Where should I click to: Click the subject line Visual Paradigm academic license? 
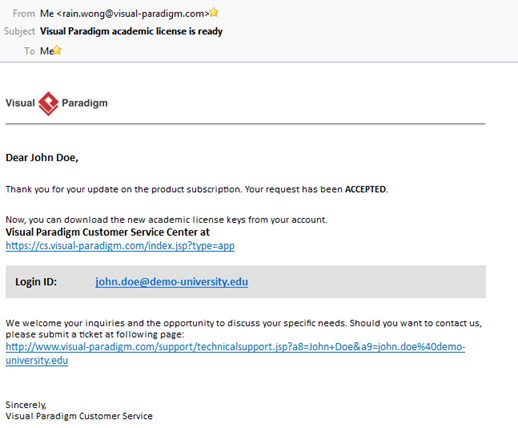pyautogui.click(x=131, y=31)
